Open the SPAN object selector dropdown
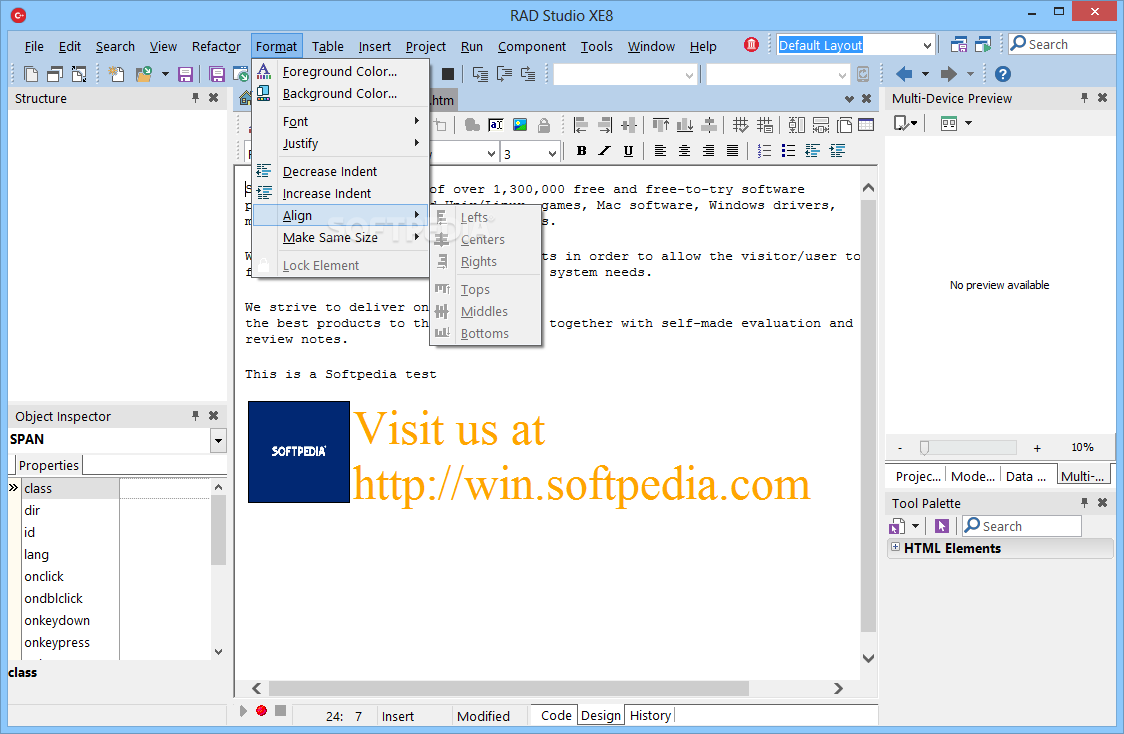1124x734 pixels. tap(219, 440)
